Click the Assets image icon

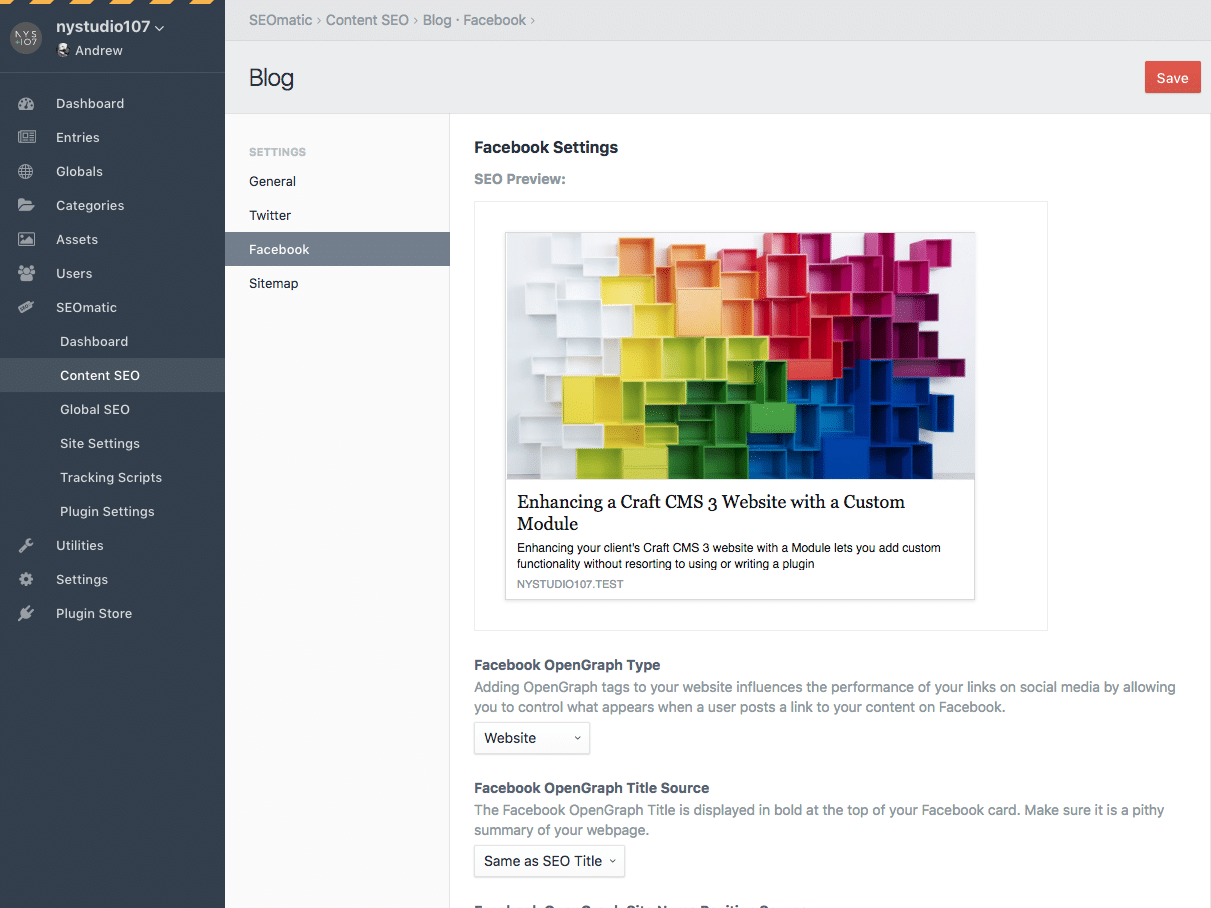(26, 239)
